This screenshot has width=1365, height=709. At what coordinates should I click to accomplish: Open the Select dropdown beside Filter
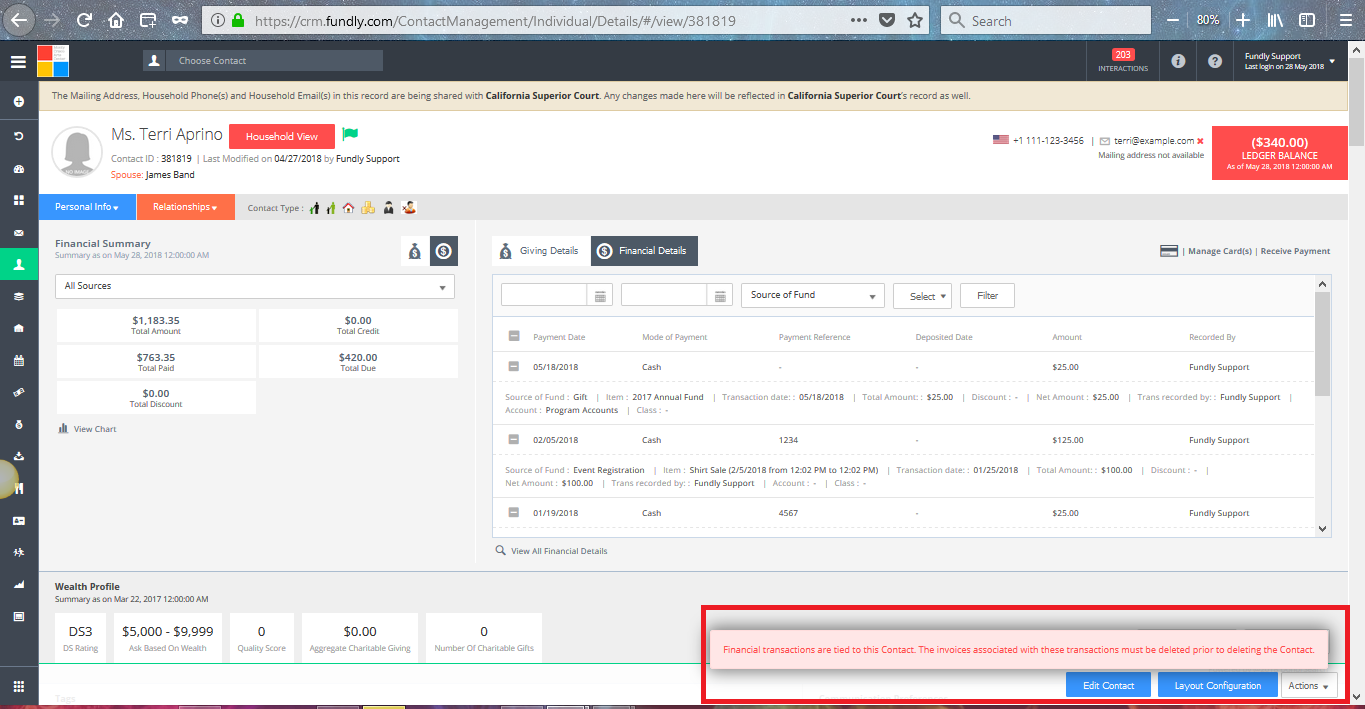pyautogui.click(x=922, y=296)
